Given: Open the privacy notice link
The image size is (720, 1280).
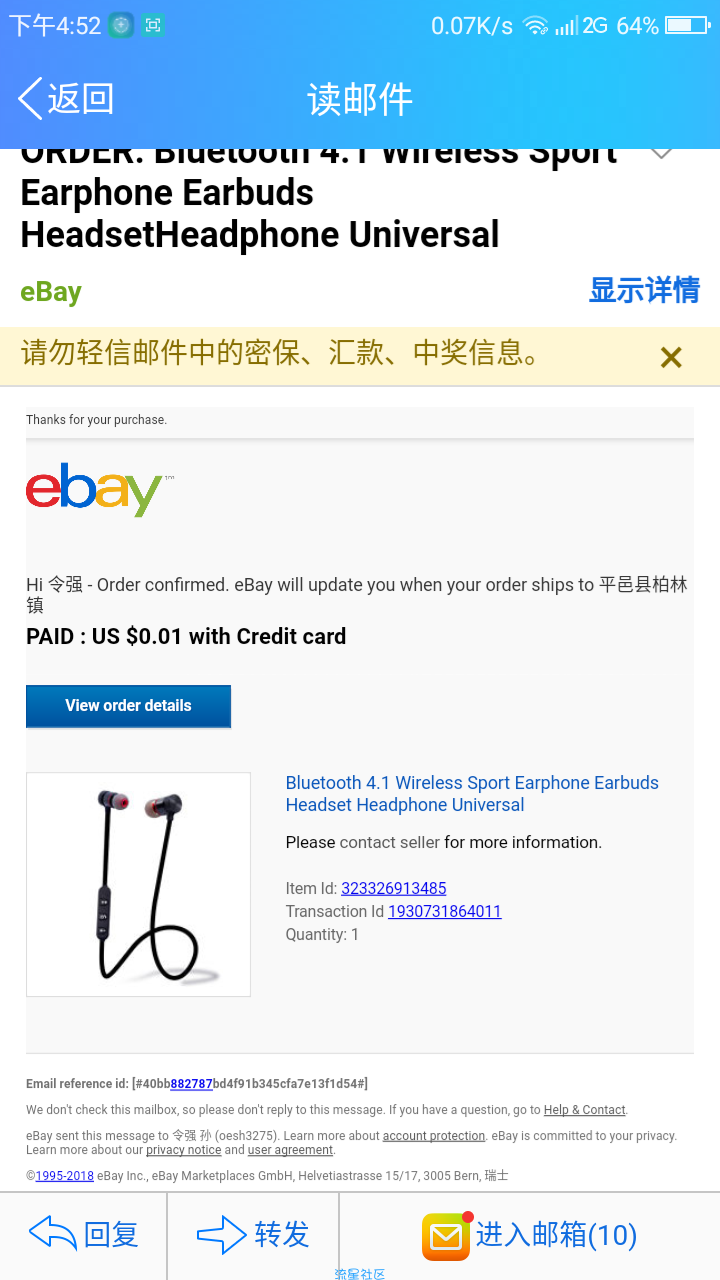Looking at the screenshot, I should 184,1150.
